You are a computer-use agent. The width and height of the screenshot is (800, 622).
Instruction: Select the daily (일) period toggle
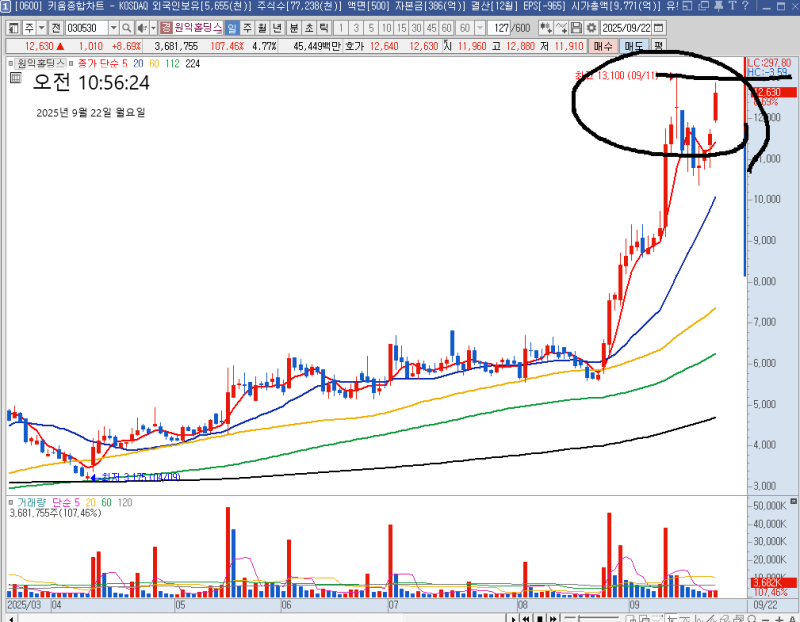click(231, 28)
